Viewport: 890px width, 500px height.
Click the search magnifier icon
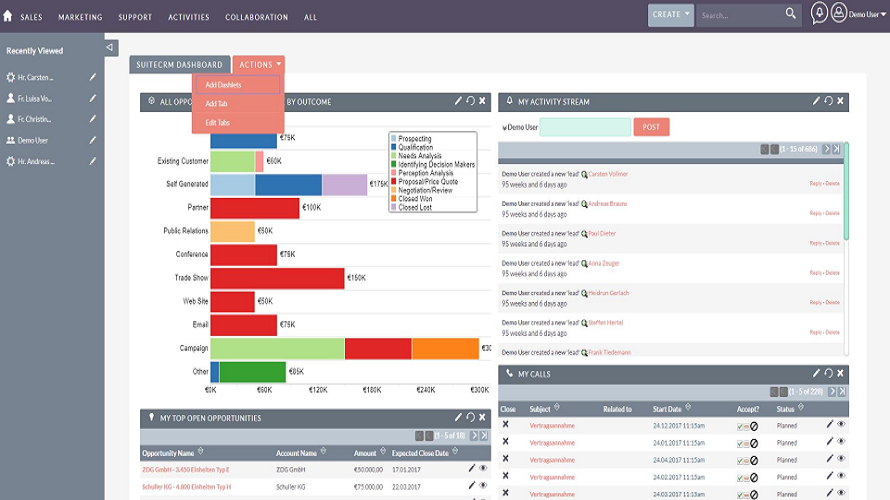click(x=791, y=15)
